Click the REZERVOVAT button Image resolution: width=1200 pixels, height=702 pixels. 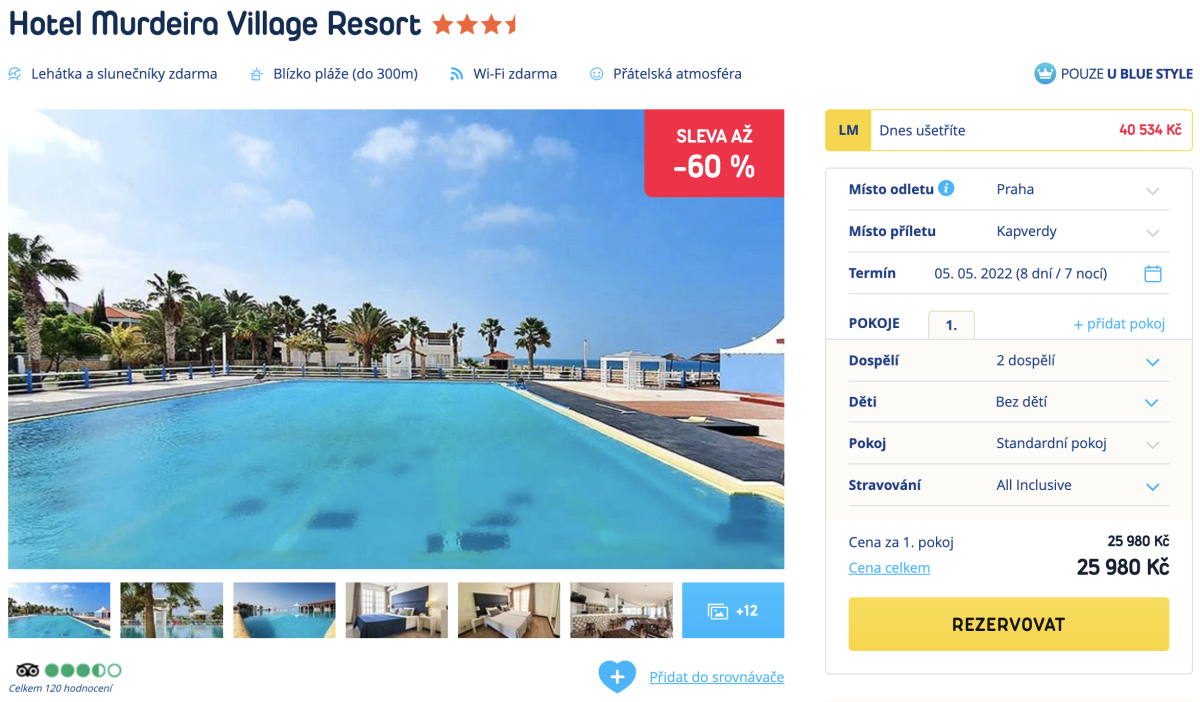(x=1008, y=625)
